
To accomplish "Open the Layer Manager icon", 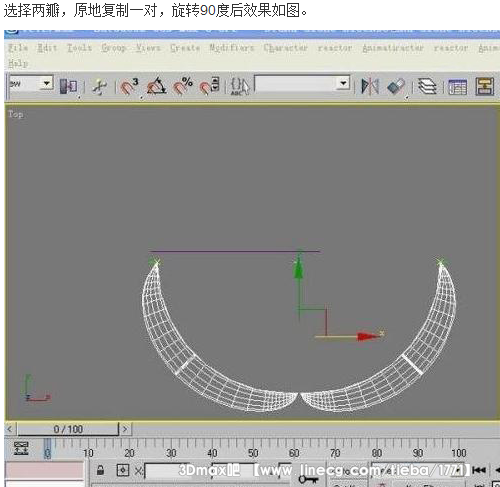I will pos(427,87).
